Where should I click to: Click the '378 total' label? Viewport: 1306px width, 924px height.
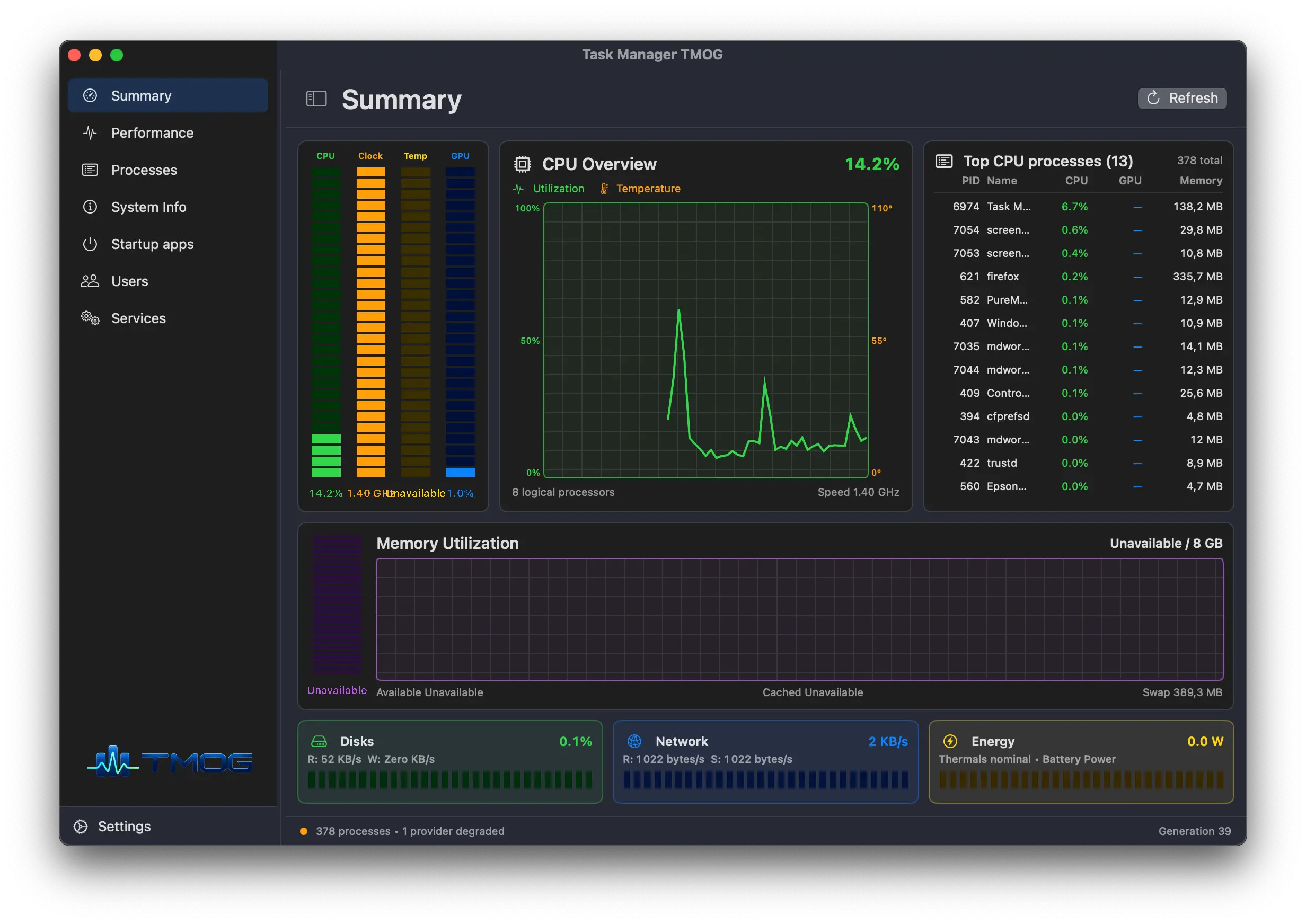tap(1199, 161)
